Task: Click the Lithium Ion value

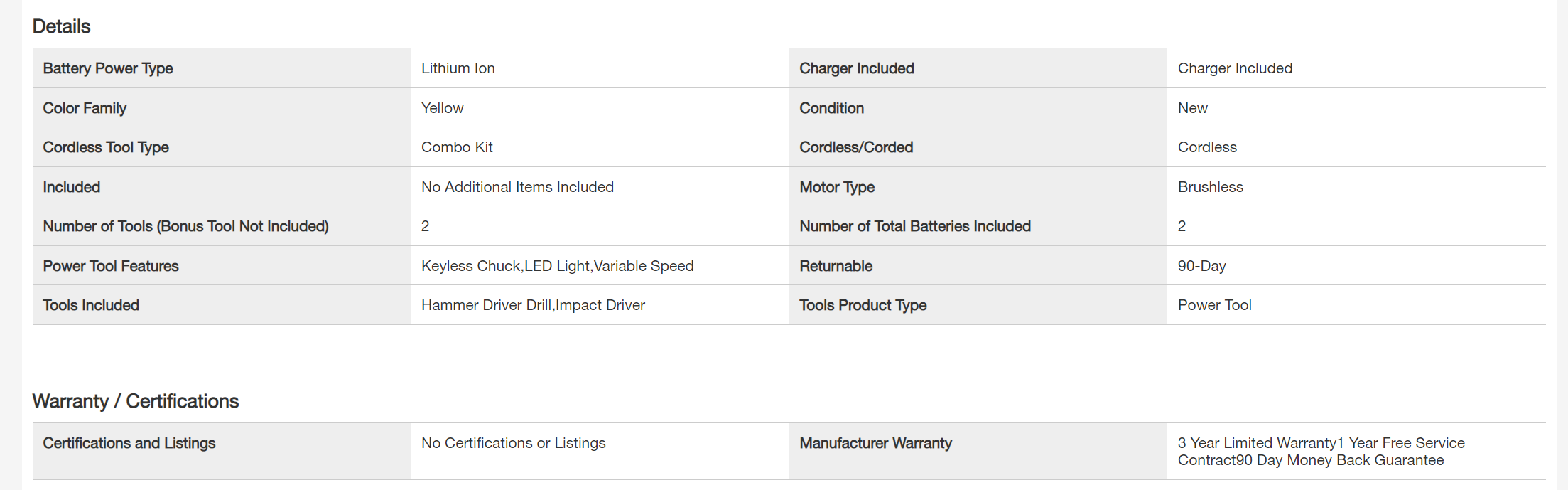Action: (458, 68)
